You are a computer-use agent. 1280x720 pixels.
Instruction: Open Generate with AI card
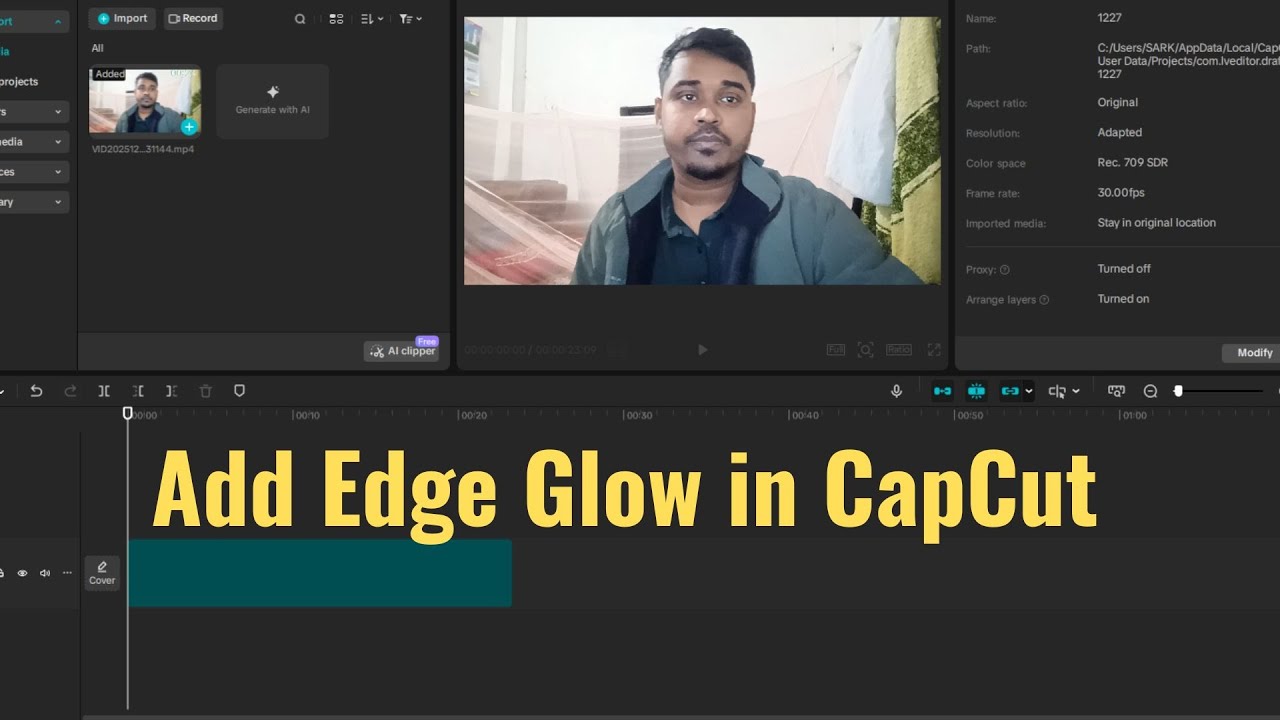pos(272,101)
